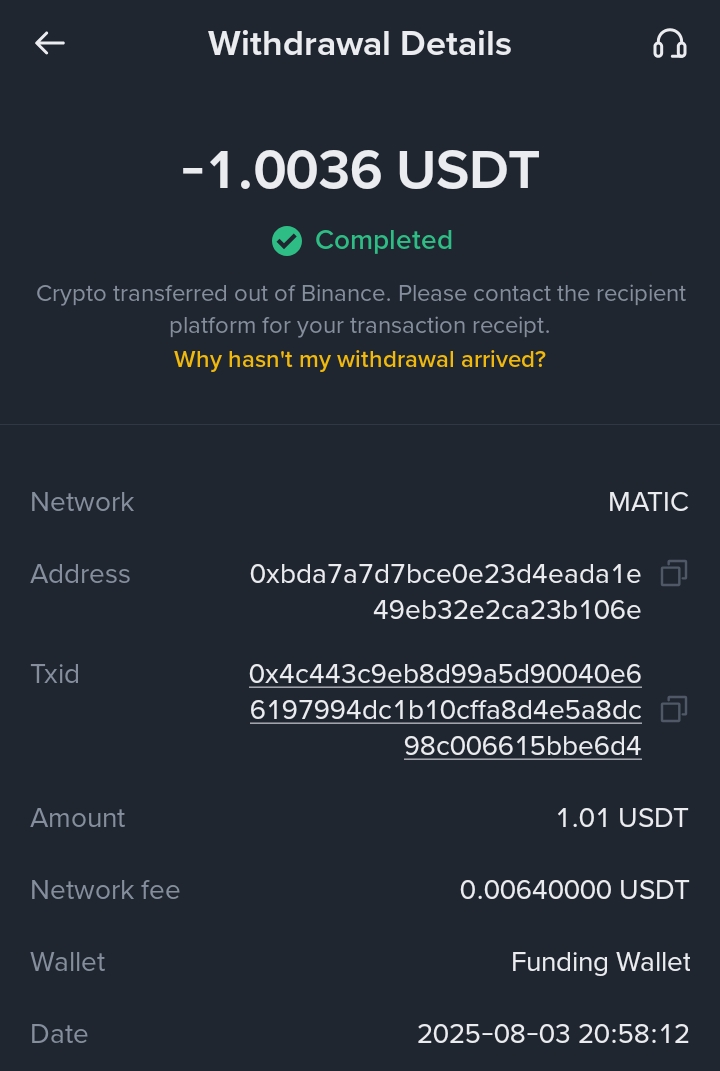720x1071 pixels.
Task: Click the Withdrawal Details page title
Action: (360, 44)
